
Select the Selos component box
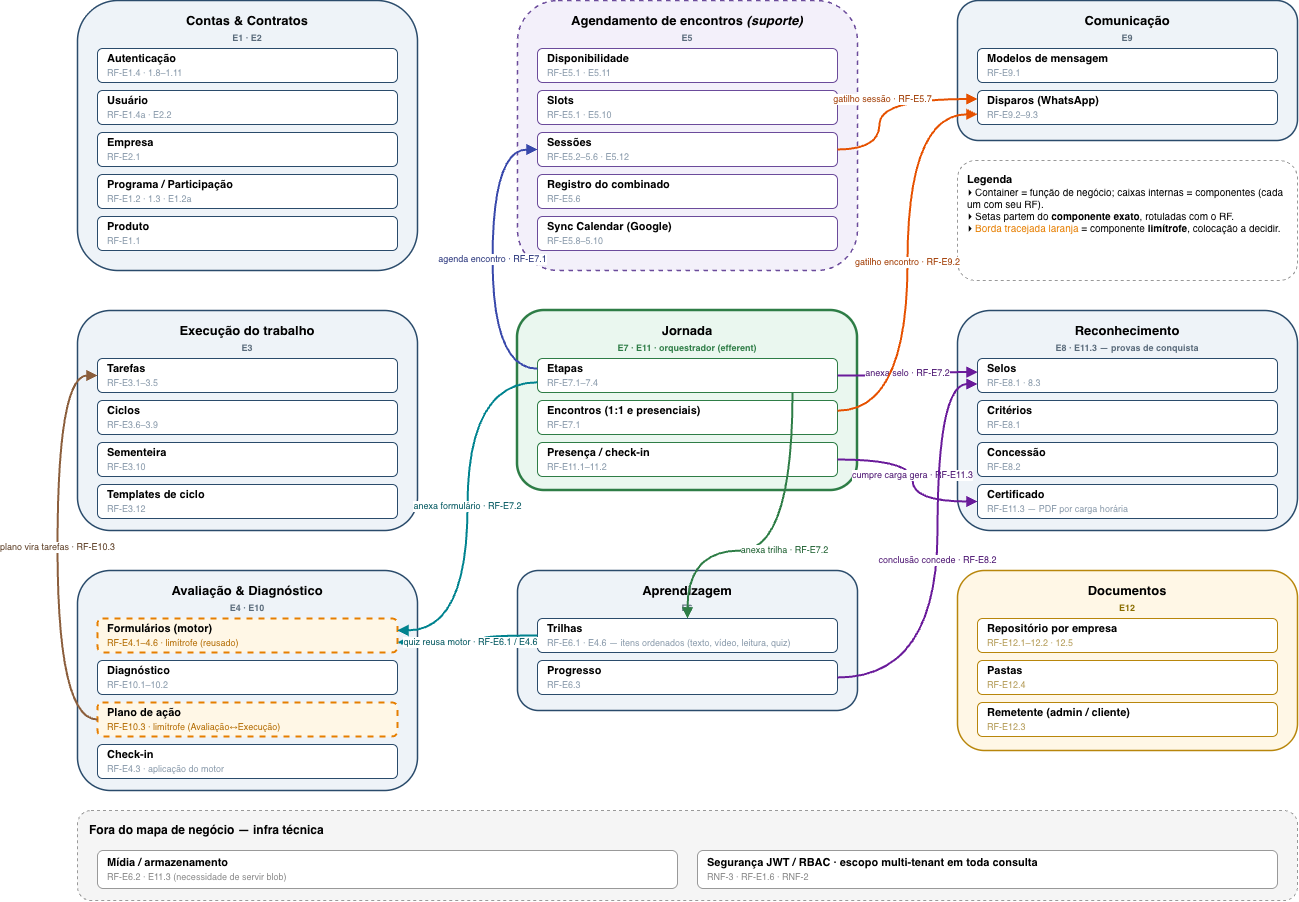click(x=1127, y=375)
